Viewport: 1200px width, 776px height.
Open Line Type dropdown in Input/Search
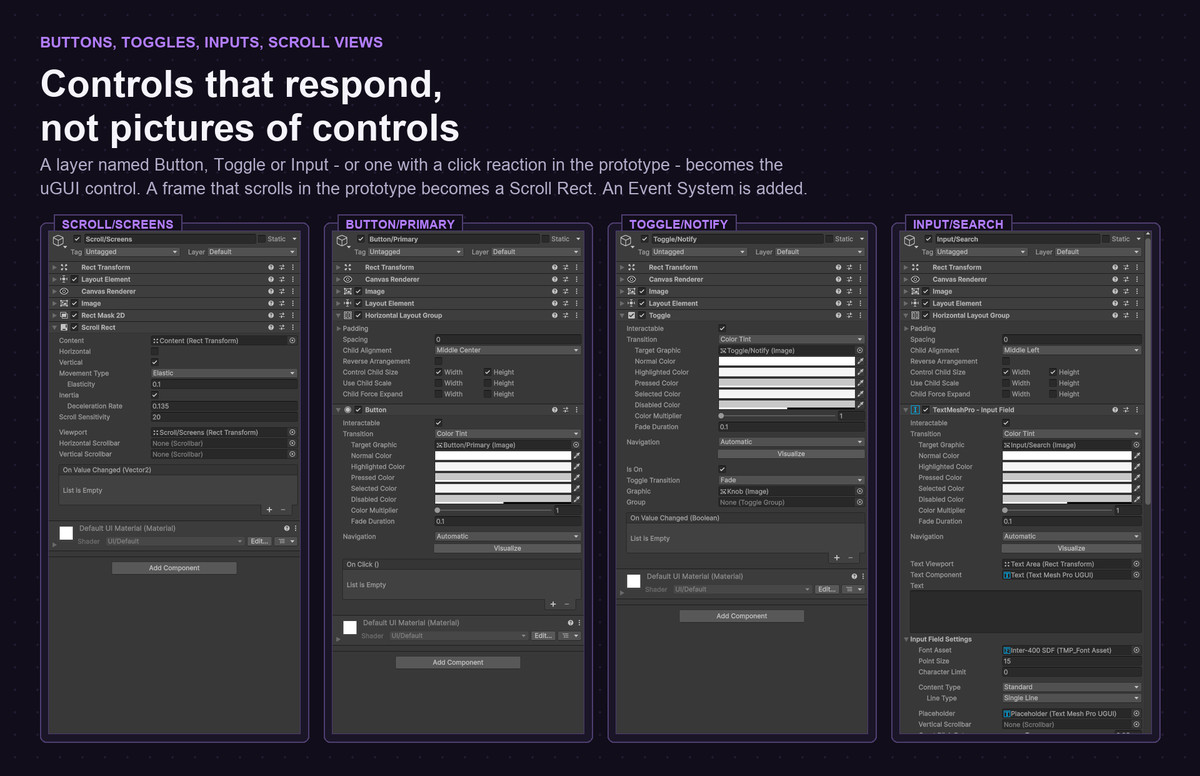[x=1072, y=698]
